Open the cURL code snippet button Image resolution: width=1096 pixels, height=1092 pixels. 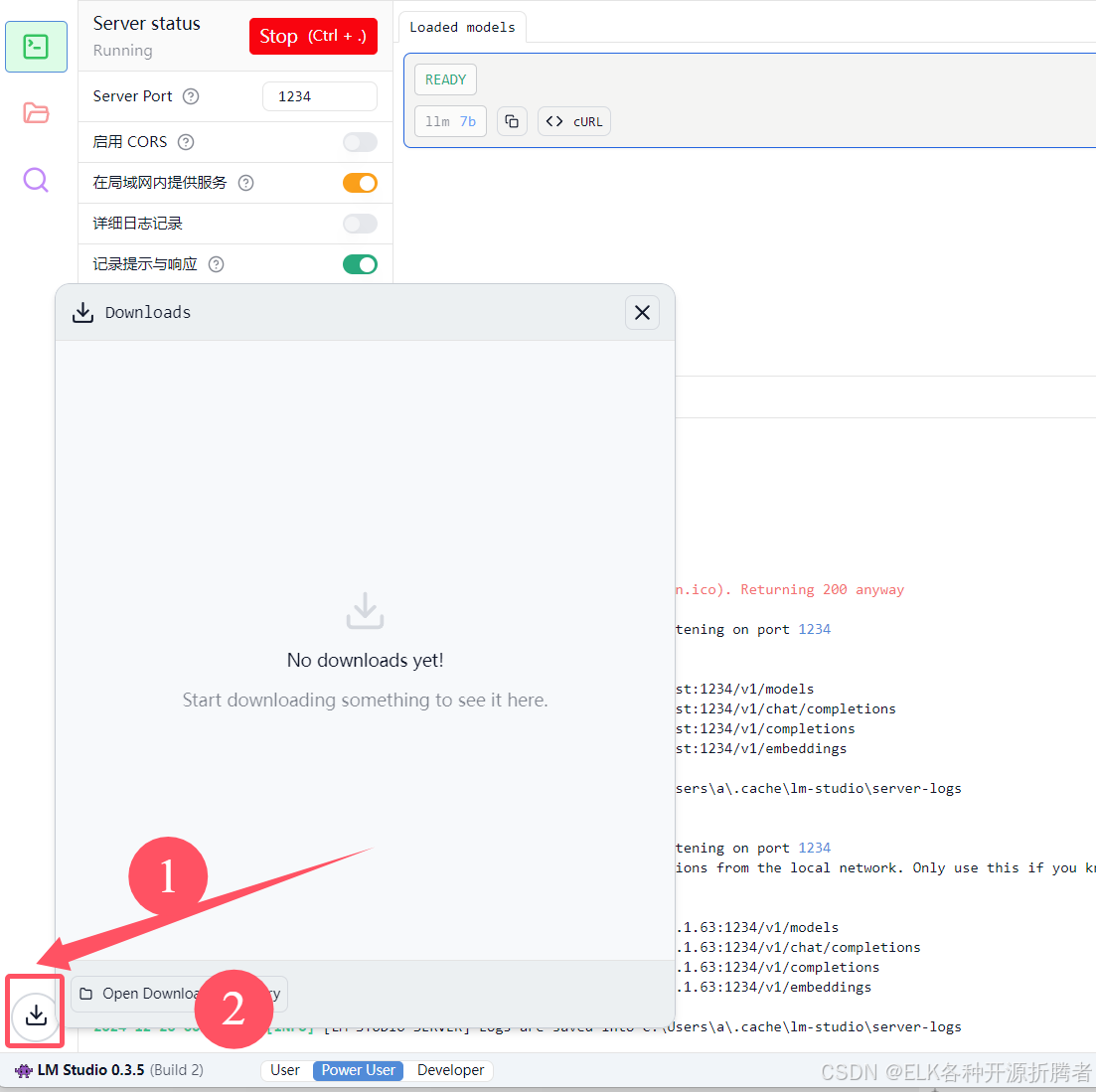(x=574, y=121)
